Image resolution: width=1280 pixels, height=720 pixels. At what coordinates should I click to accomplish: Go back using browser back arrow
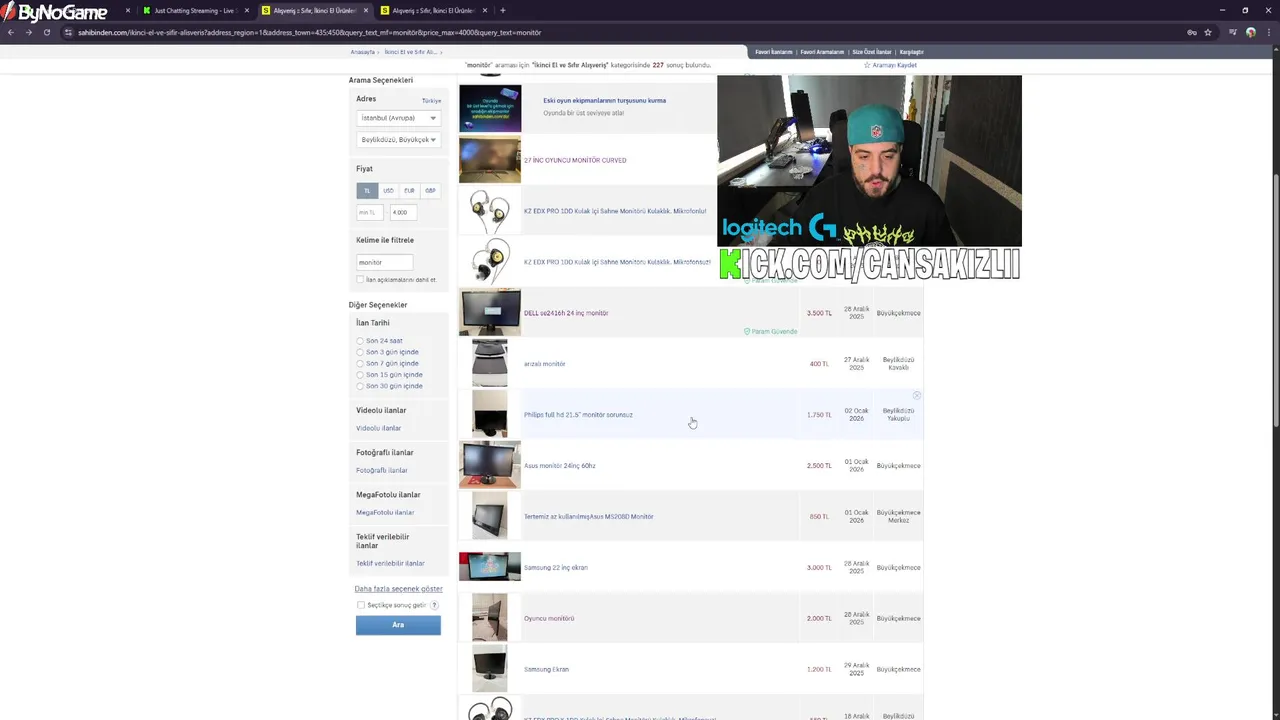point(11,32)
